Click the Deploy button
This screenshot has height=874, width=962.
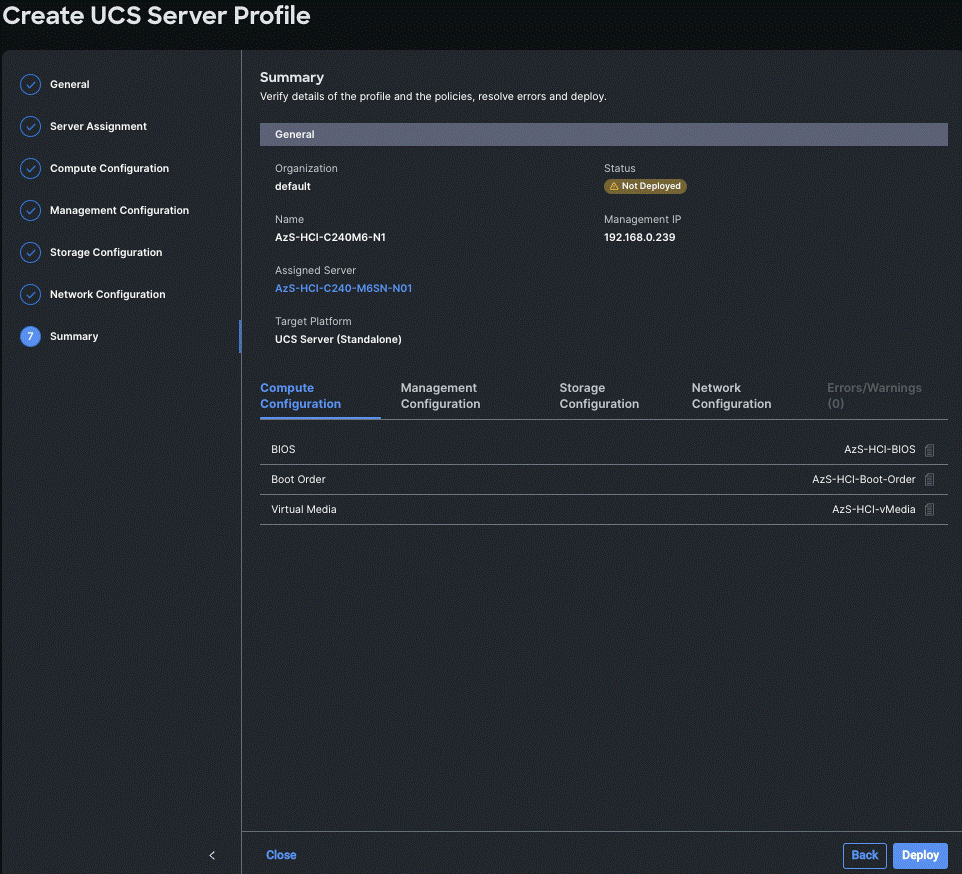[x=919, y=855]
